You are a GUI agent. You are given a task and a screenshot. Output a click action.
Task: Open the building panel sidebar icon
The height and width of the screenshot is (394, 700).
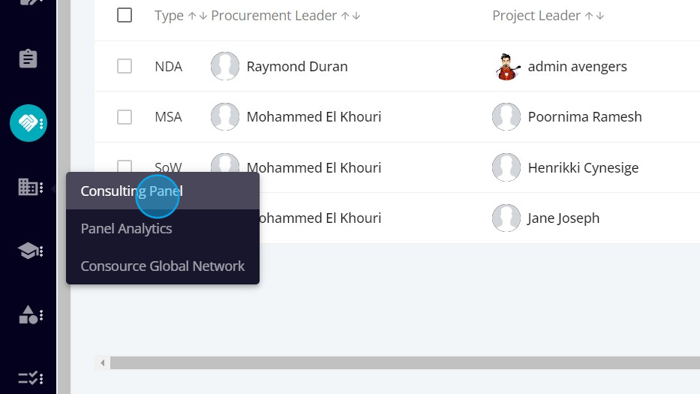click(x=30, y=187)
